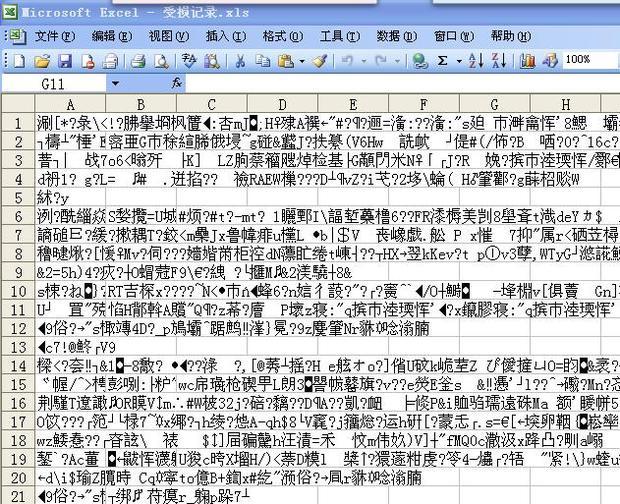
Task: Click the fx Insert Function button
Action: [177, 83]
